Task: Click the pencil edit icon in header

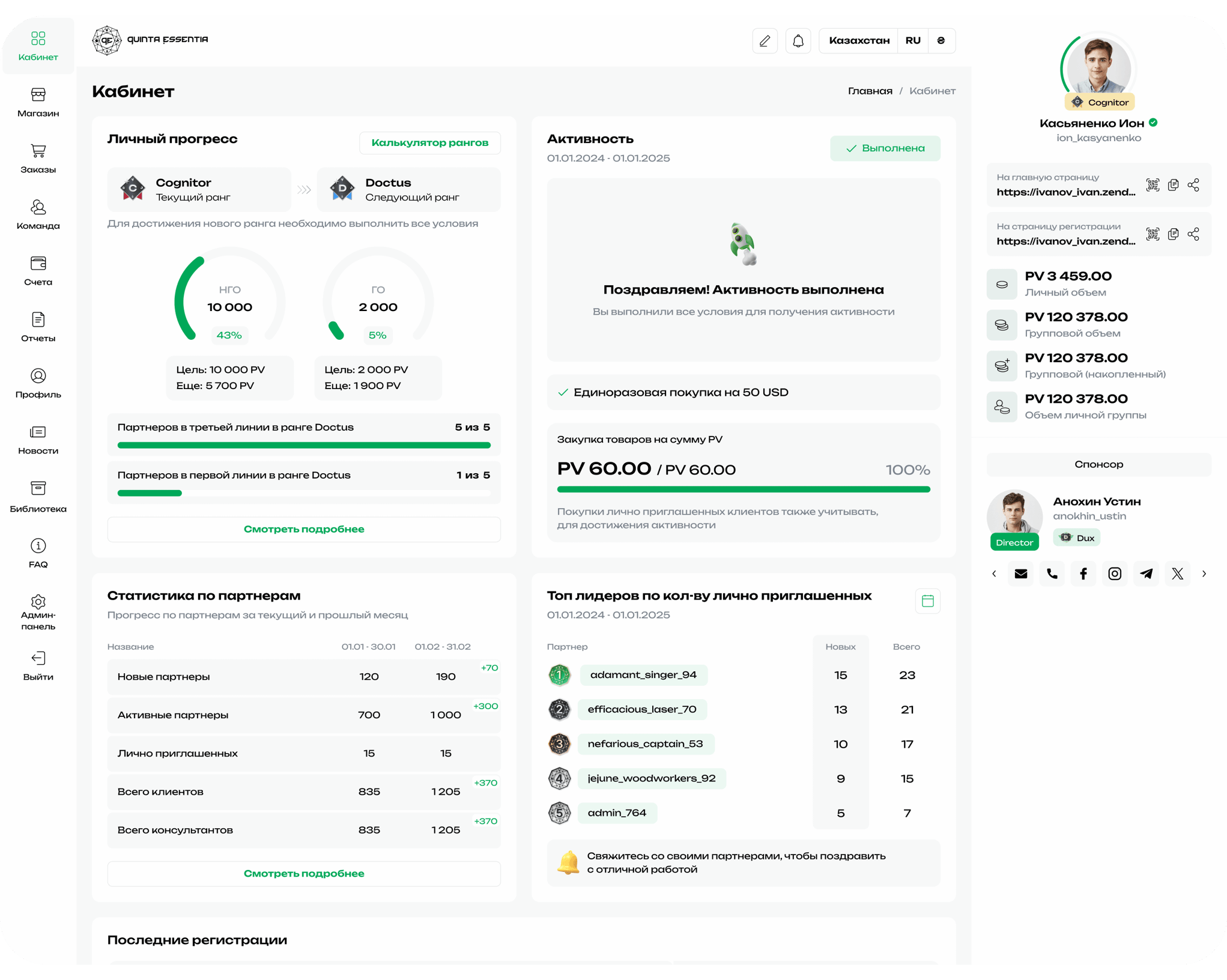Action: click(765, 41)
